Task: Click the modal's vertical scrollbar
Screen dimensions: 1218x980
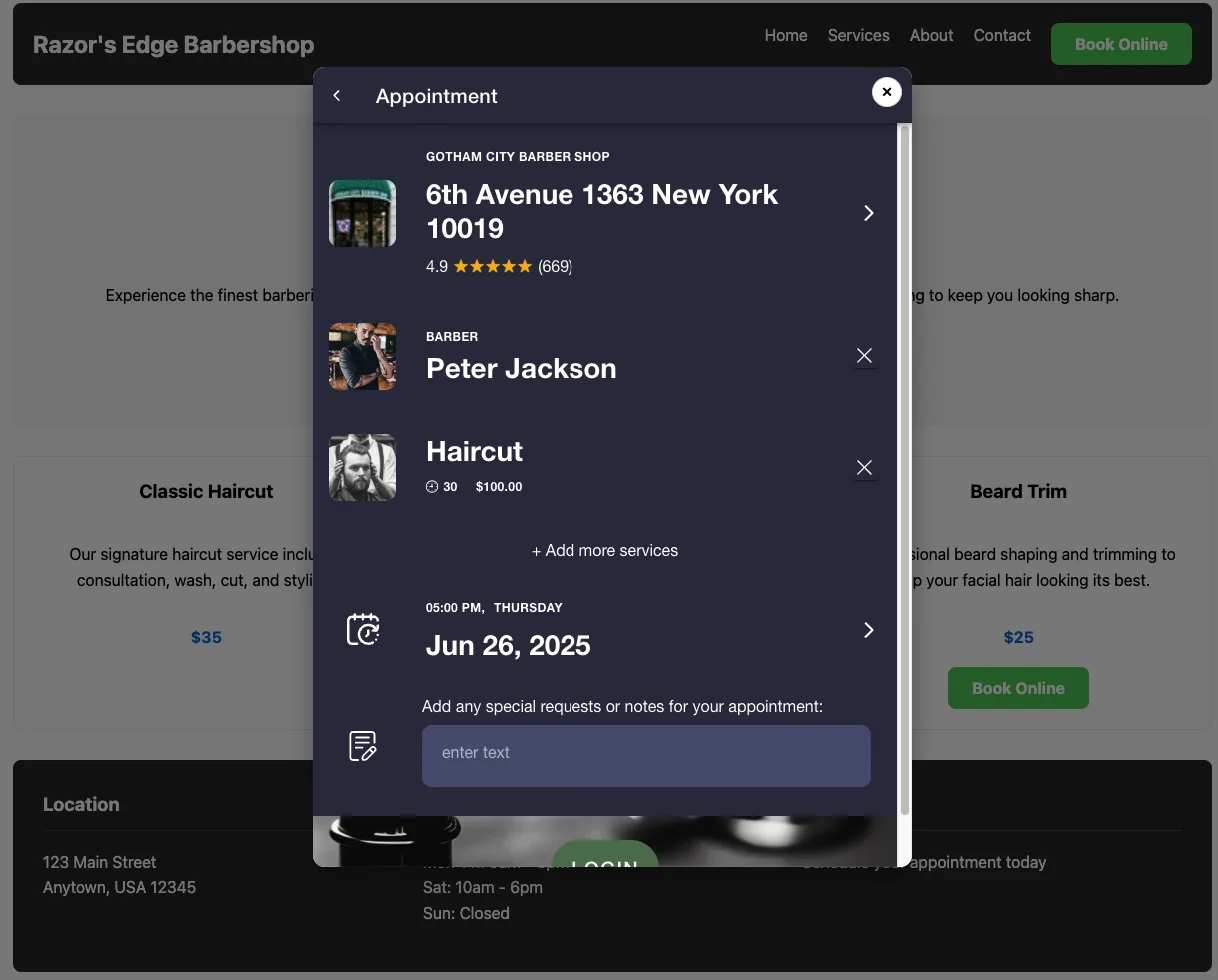Action: tap(905, 469)
